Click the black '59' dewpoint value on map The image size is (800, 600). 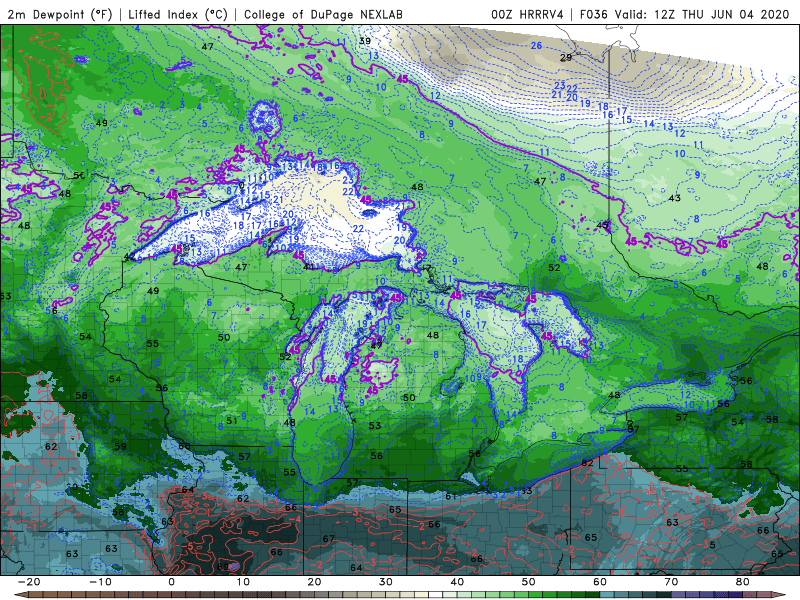(120, 446)
